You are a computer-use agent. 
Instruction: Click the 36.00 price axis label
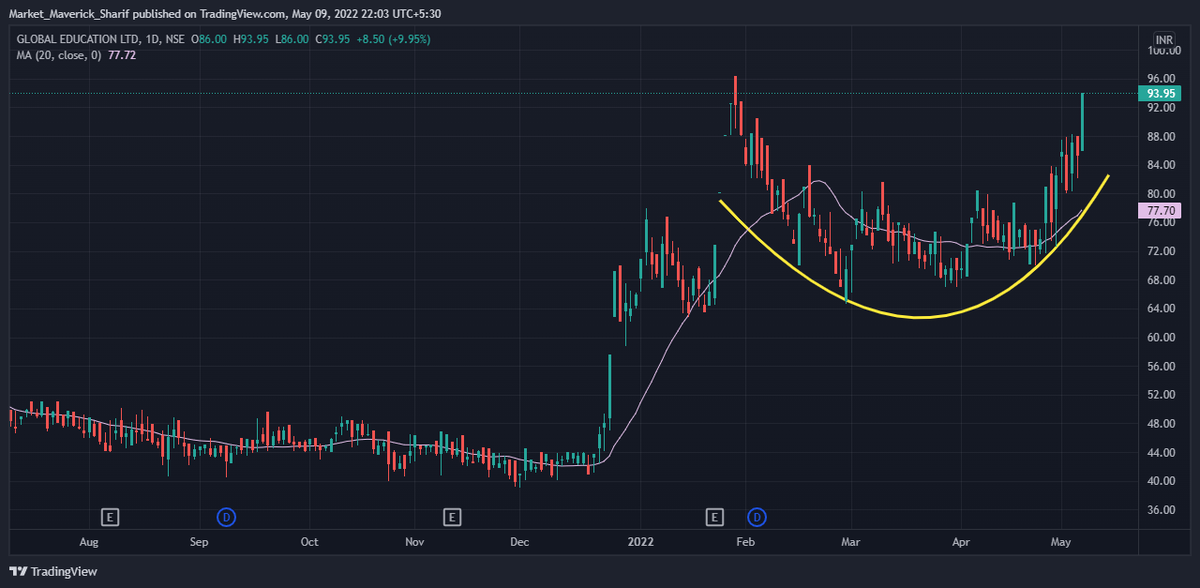[x=1160, y=510]
